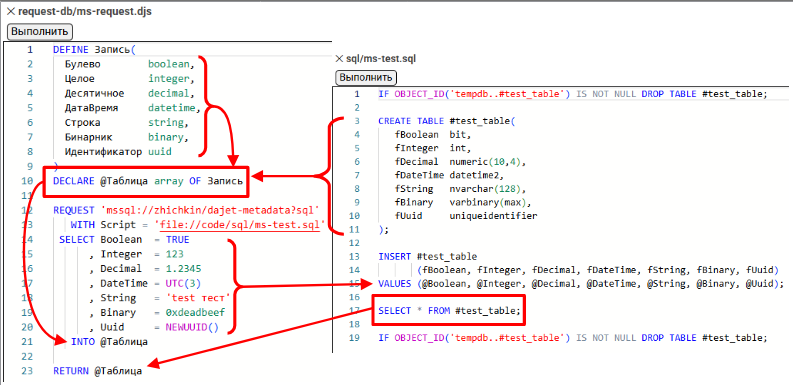The width and height of the screenshot is (793, 385).
Task: Click the 'RETURN @Таблица' line
Action: pyautogui.click(x=98, y=371)
